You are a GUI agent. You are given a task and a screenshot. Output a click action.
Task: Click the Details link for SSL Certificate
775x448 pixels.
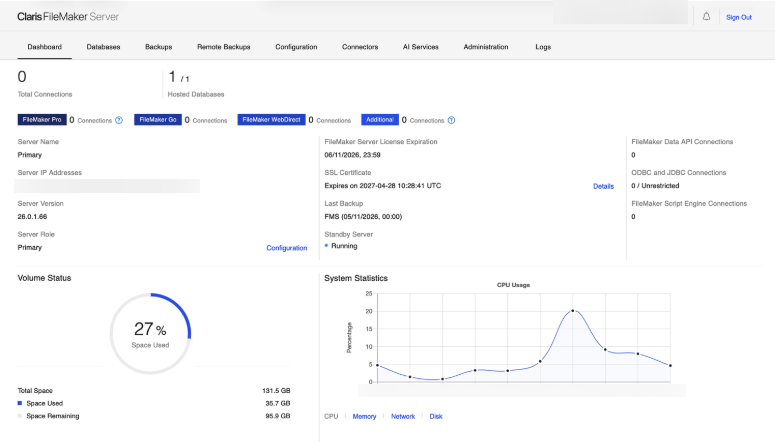coord(603,186)
